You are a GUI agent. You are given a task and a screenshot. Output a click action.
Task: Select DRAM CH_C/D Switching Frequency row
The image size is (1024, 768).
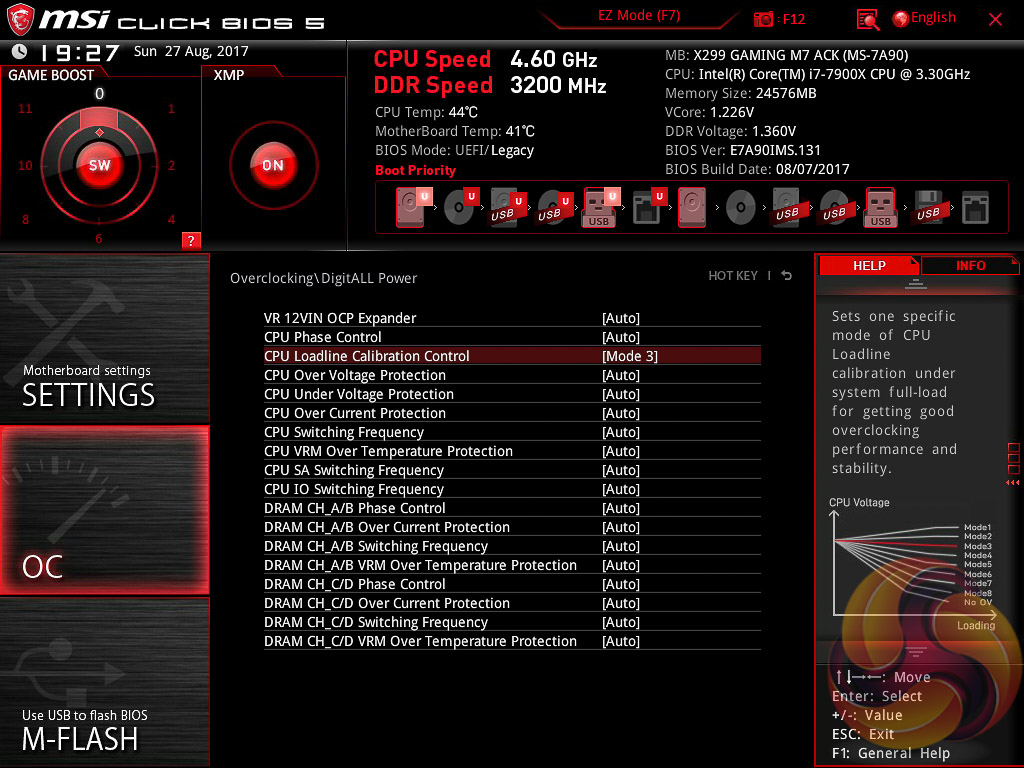point(512,622)
